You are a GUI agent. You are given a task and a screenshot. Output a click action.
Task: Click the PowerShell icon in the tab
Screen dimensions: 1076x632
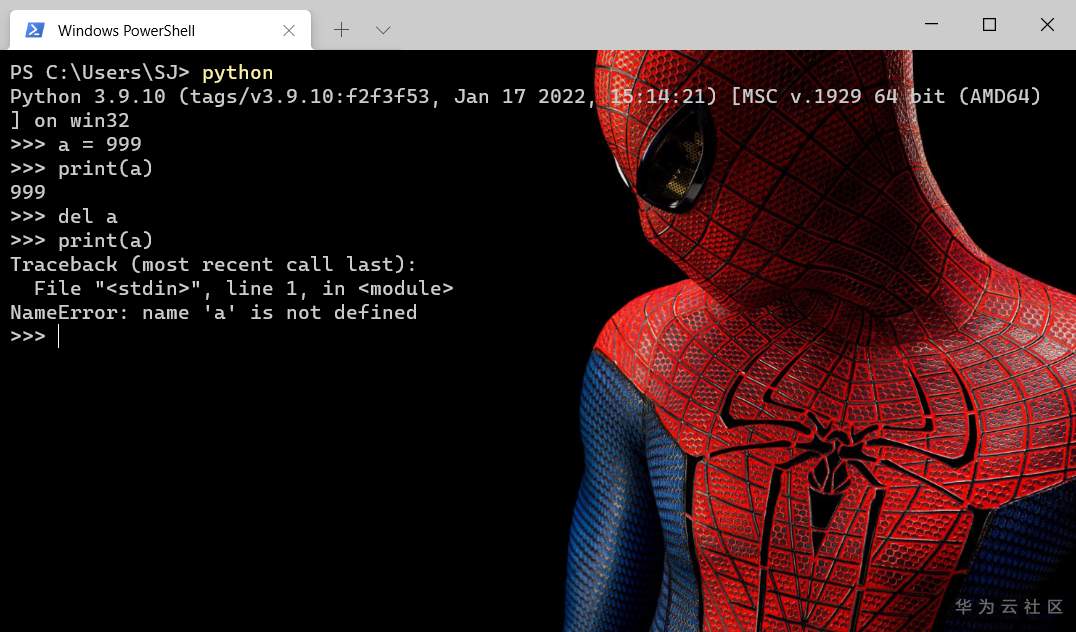click(35, 30)
